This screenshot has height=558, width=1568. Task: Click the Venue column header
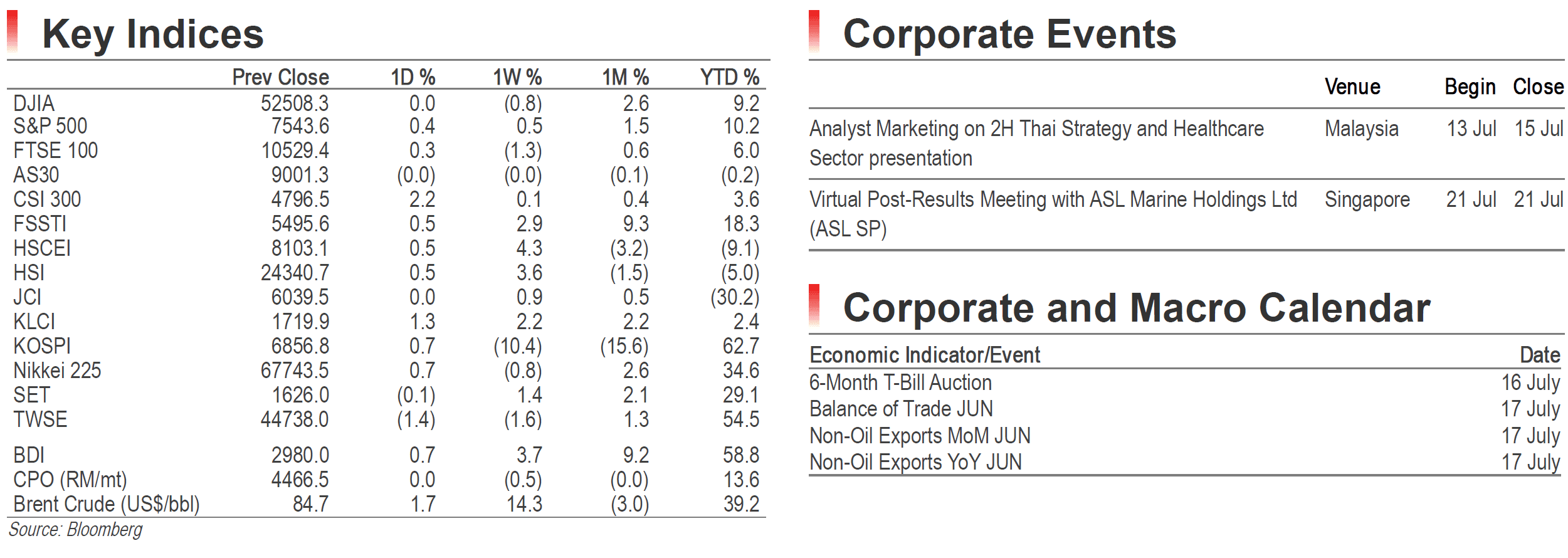(x=1352, y=87)
